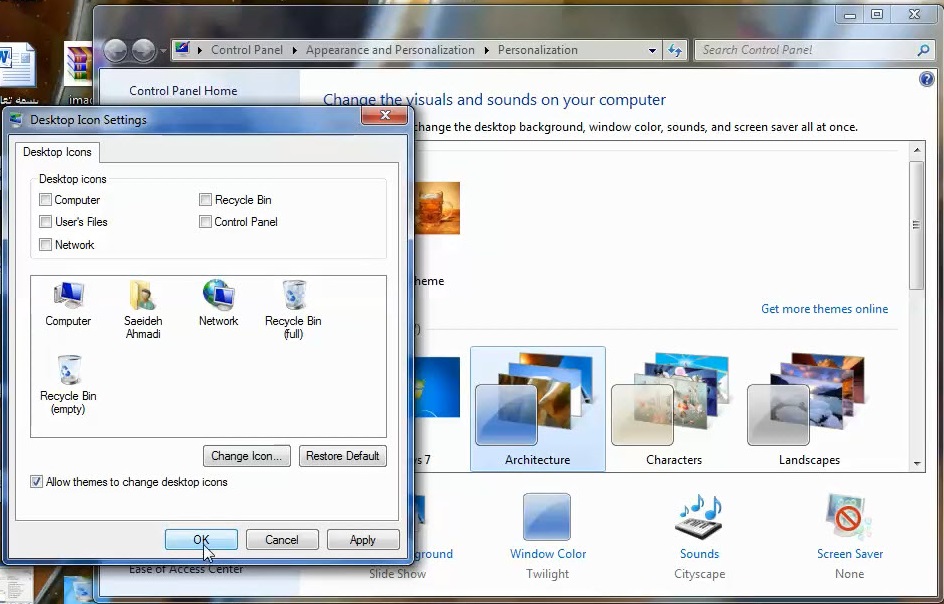
Task: Select the Recycle Bin (full) icon
Action: pos(294,295)
